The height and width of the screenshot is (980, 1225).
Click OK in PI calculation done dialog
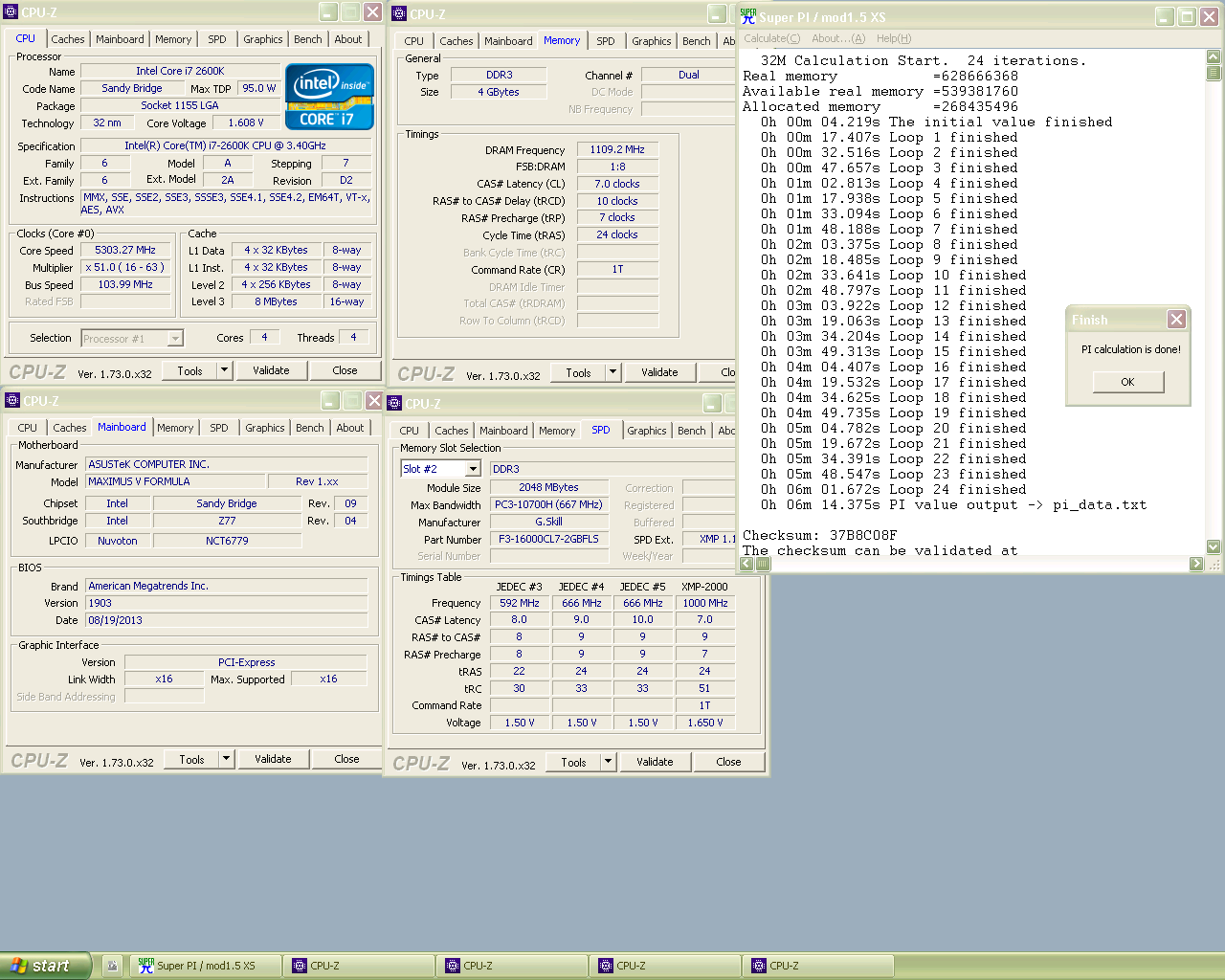1128,382
